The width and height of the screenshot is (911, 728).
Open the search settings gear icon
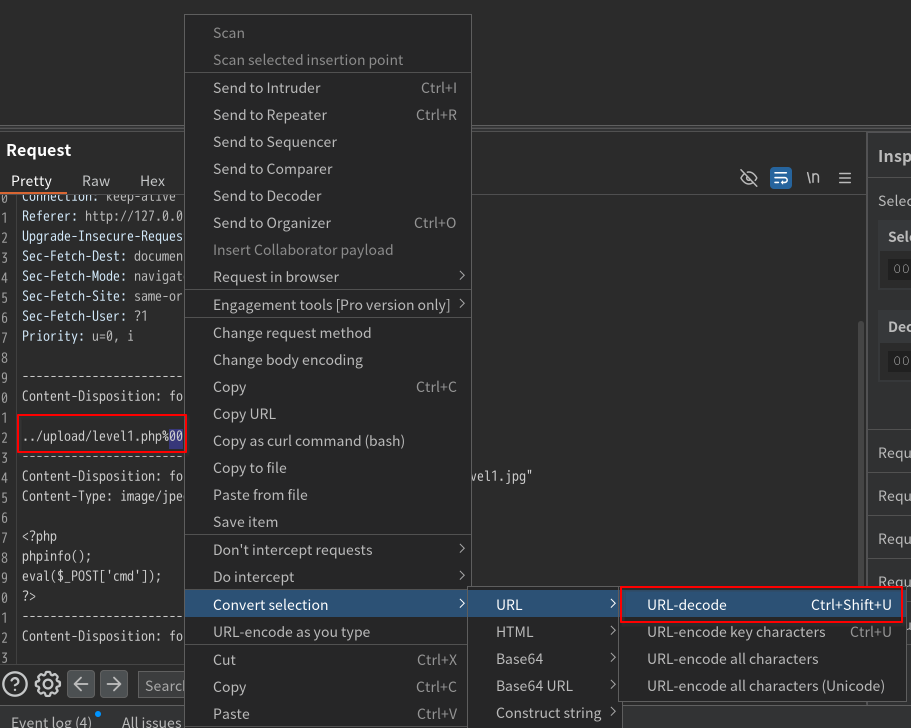tap(48, 684)
